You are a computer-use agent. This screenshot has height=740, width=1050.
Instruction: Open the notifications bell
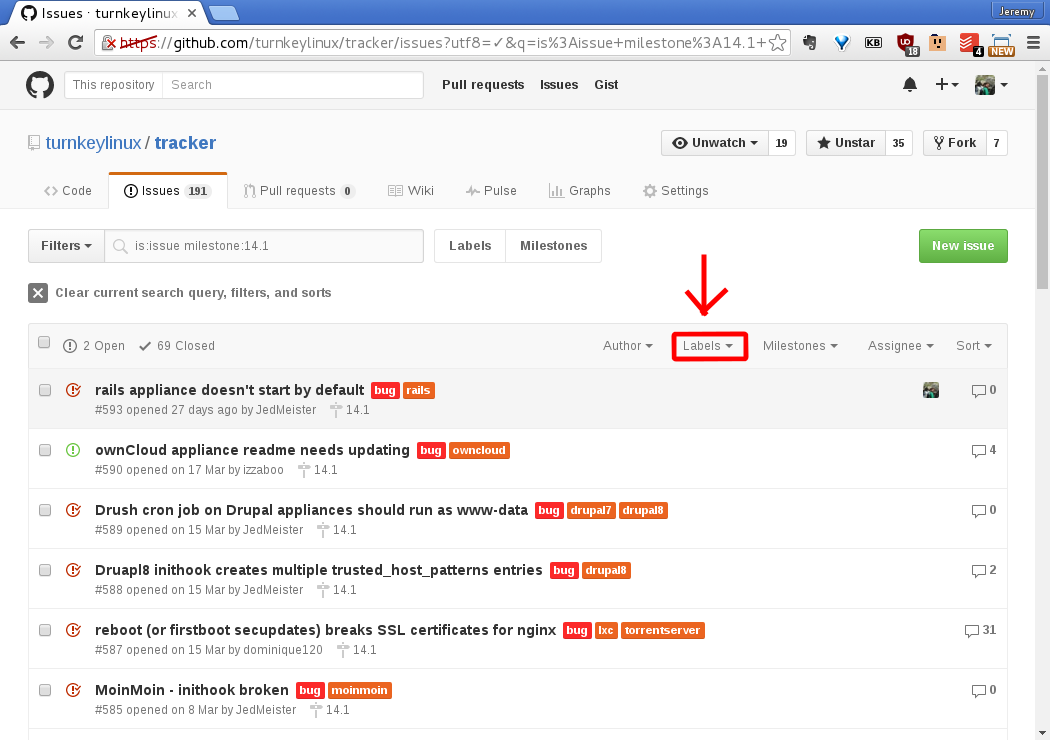click(x=909, y=85)
